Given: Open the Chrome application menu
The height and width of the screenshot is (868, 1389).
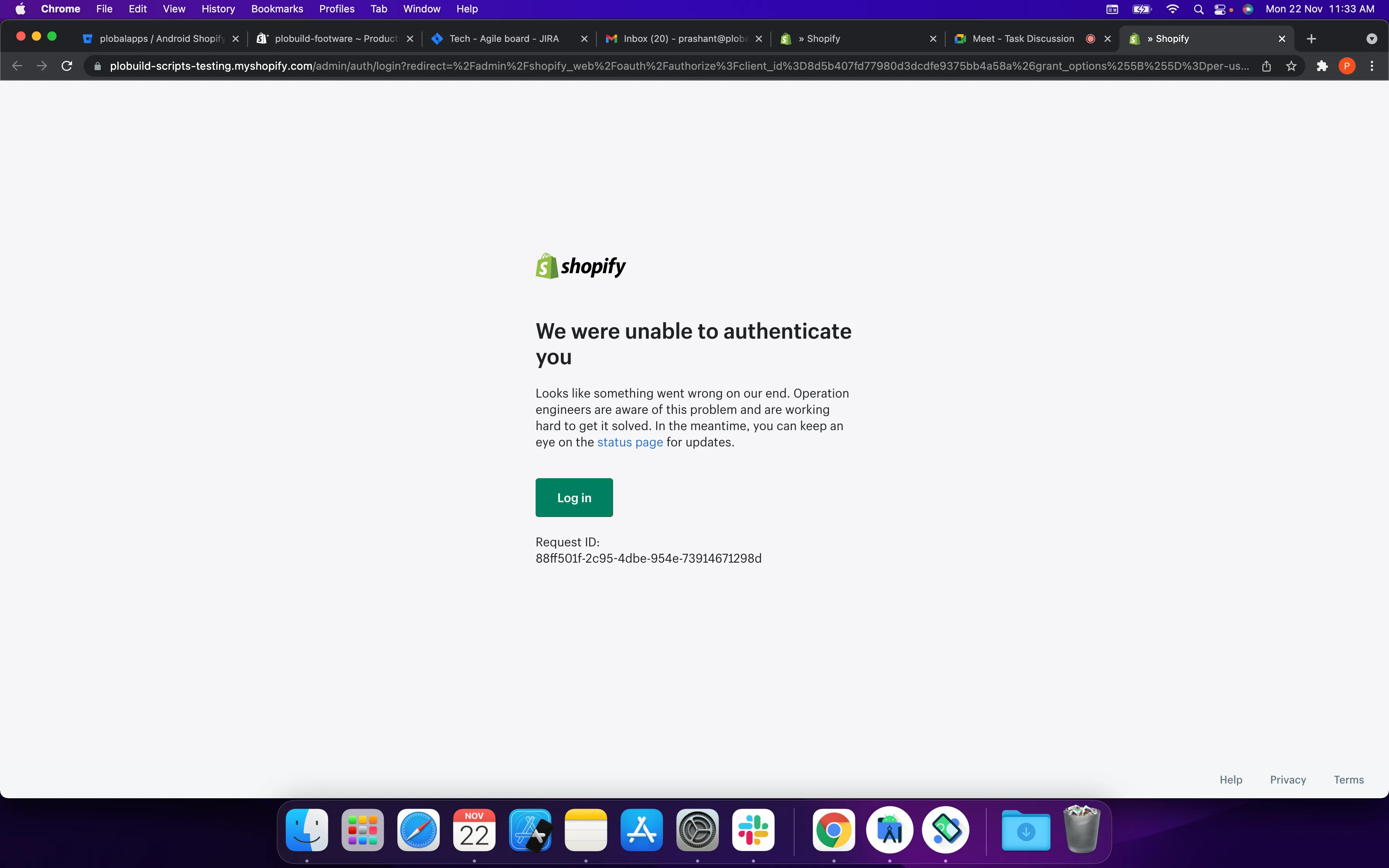Looking at the screenshot, I should tap(60, 9).
